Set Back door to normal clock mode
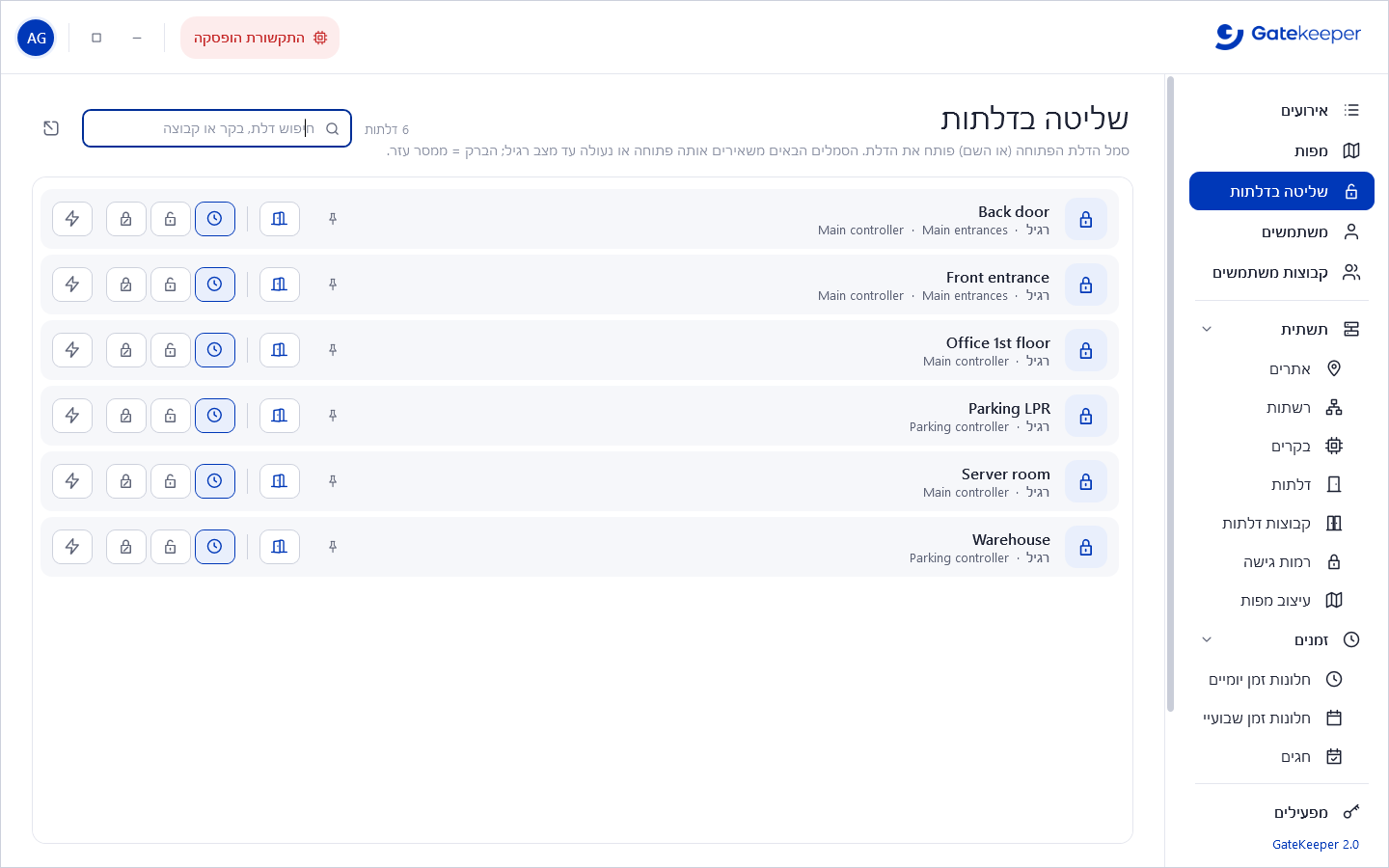The image size is (1389, 868). pyautogui.click(x=215, y=219)
